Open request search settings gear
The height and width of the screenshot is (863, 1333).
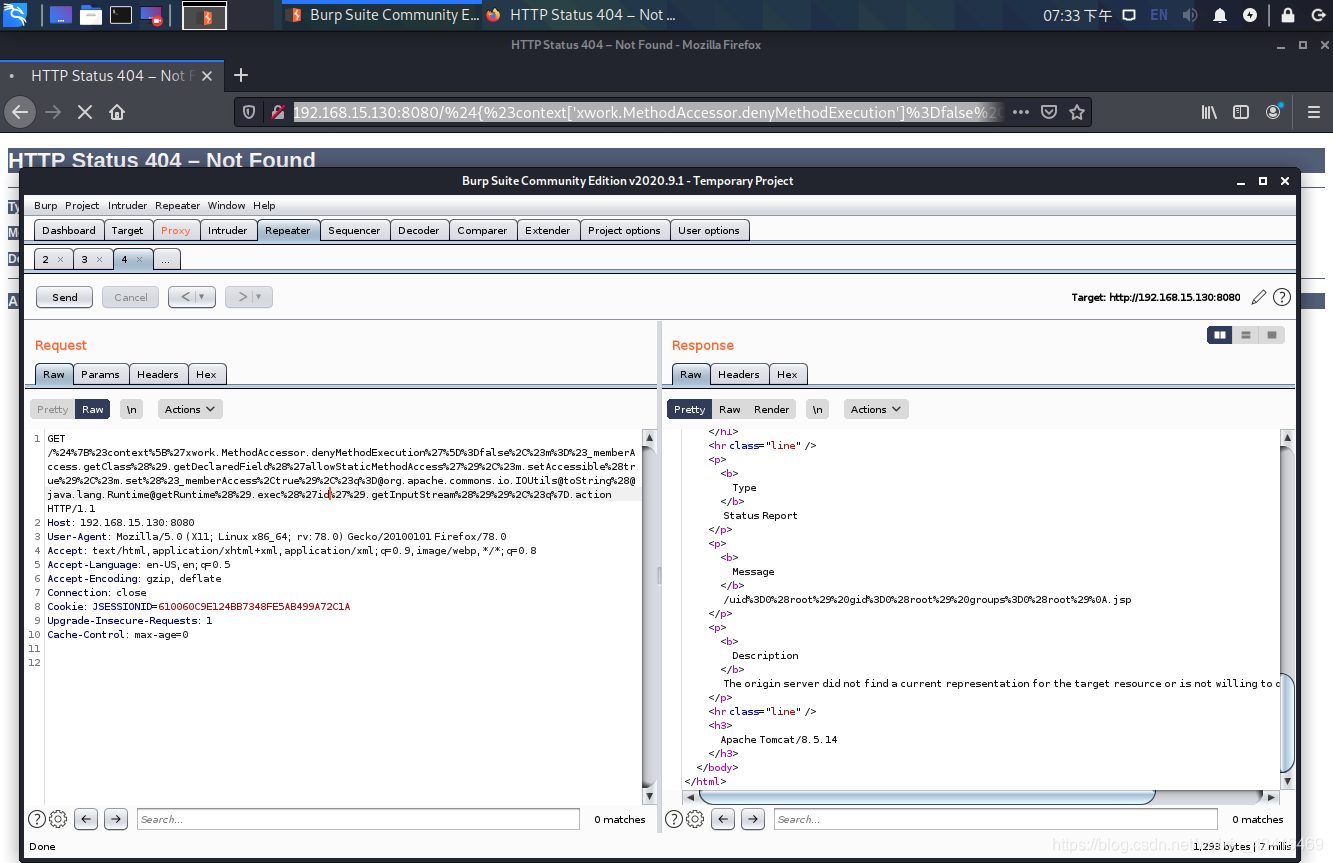tap(58, 819)
